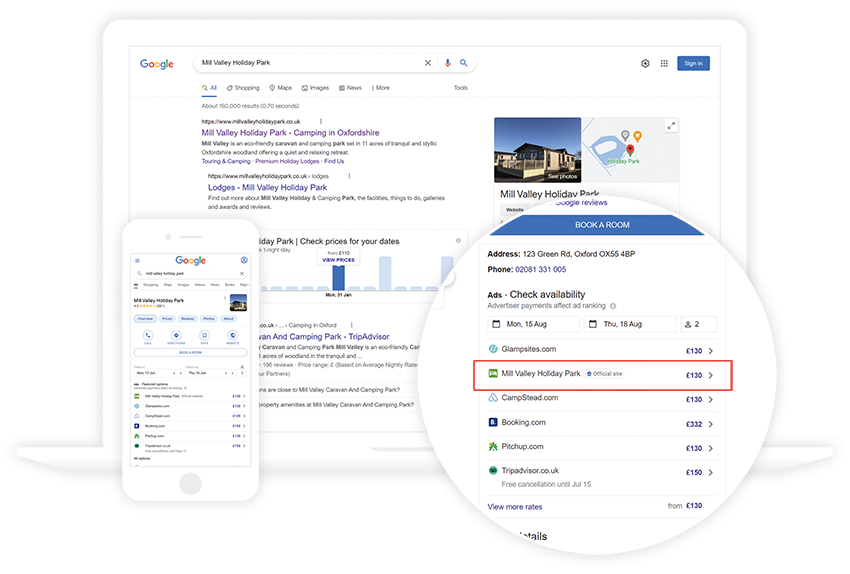Click the desktop Google logo
The image size is (850, 574).
(x=157, y=64)
